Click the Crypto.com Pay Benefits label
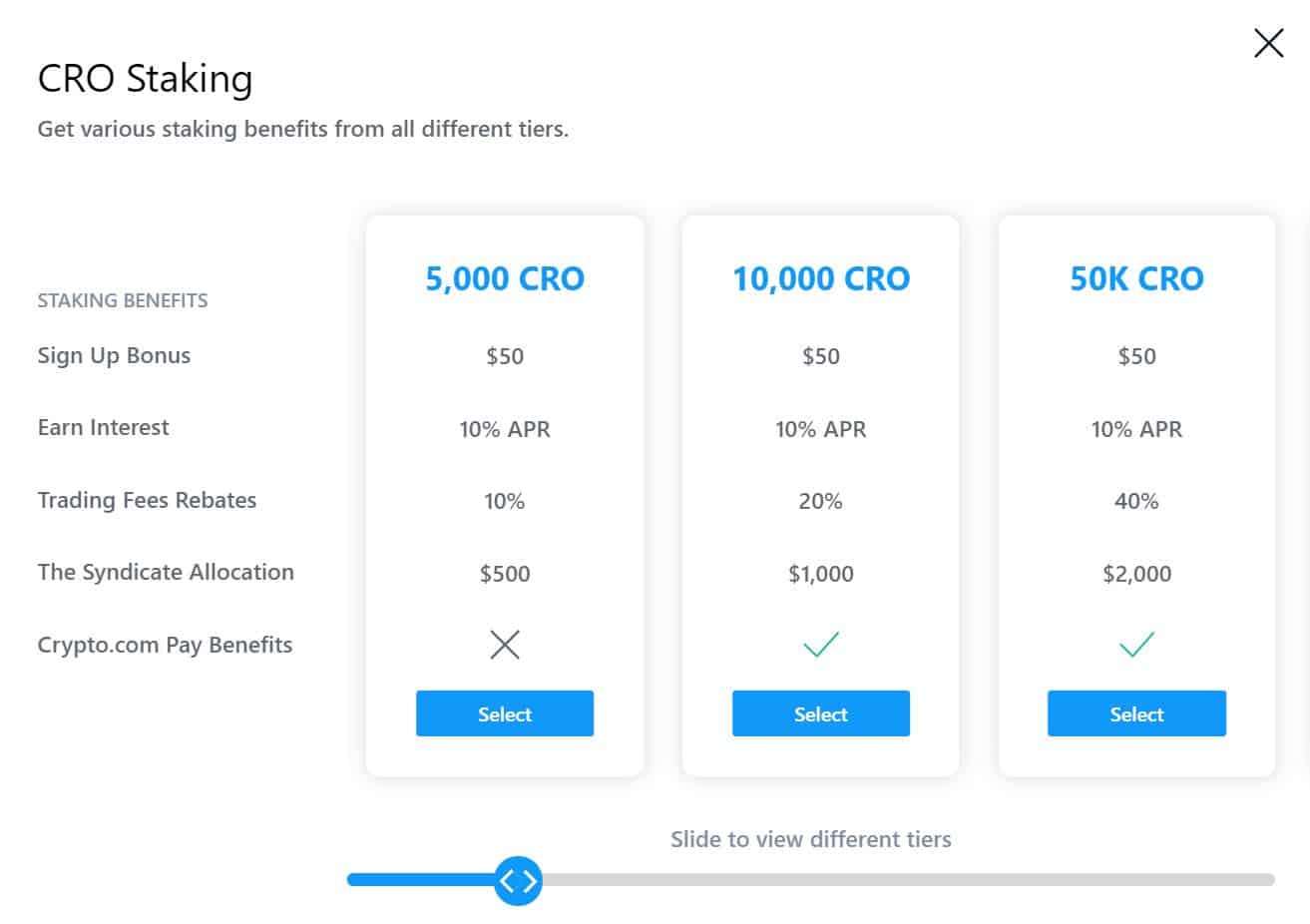Image resolution: width=1310 pixels, height=924 pixels. (x=165, y=645)
